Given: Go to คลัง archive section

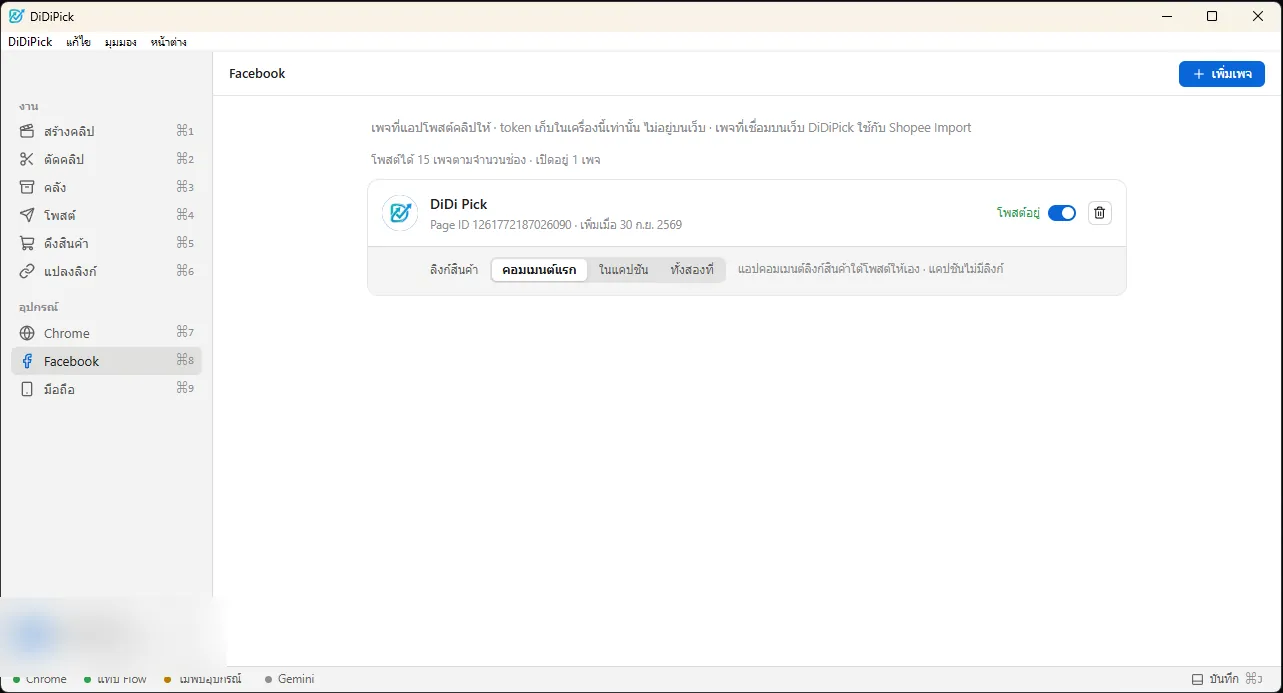Looking at the screenshot, I should click(106, 187).
